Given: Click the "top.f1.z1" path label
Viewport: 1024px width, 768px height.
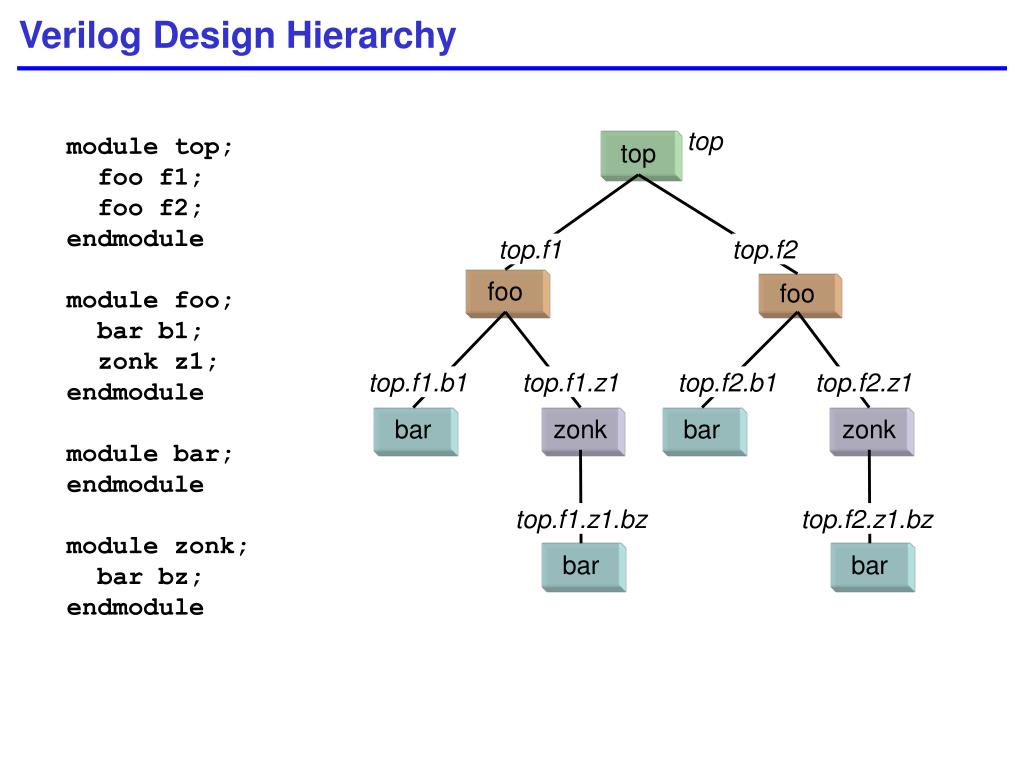Looking at the screenshot, I should coord(571,383).
